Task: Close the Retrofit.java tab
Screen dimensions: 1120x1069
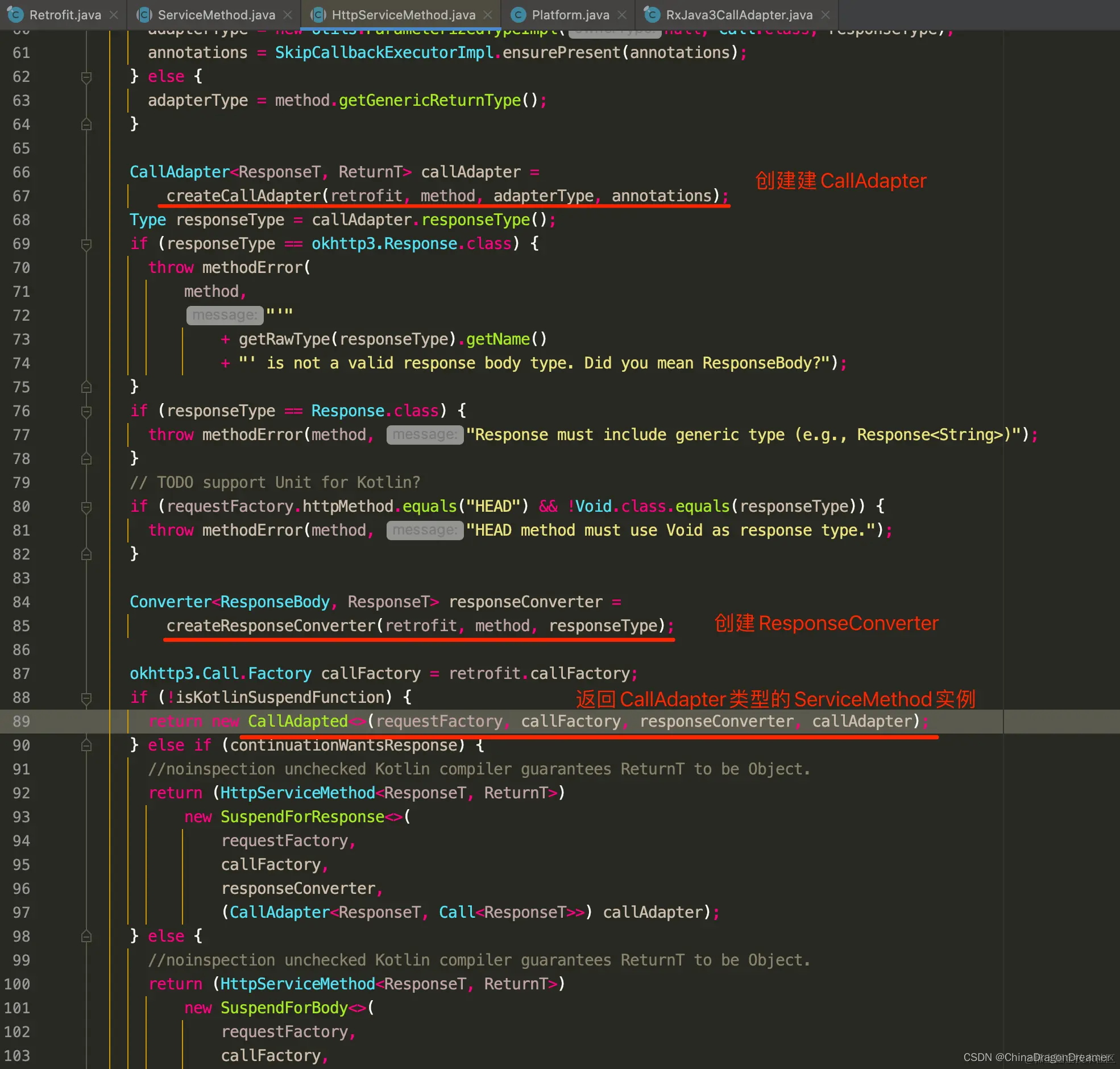Action: (x=114, y=15)
